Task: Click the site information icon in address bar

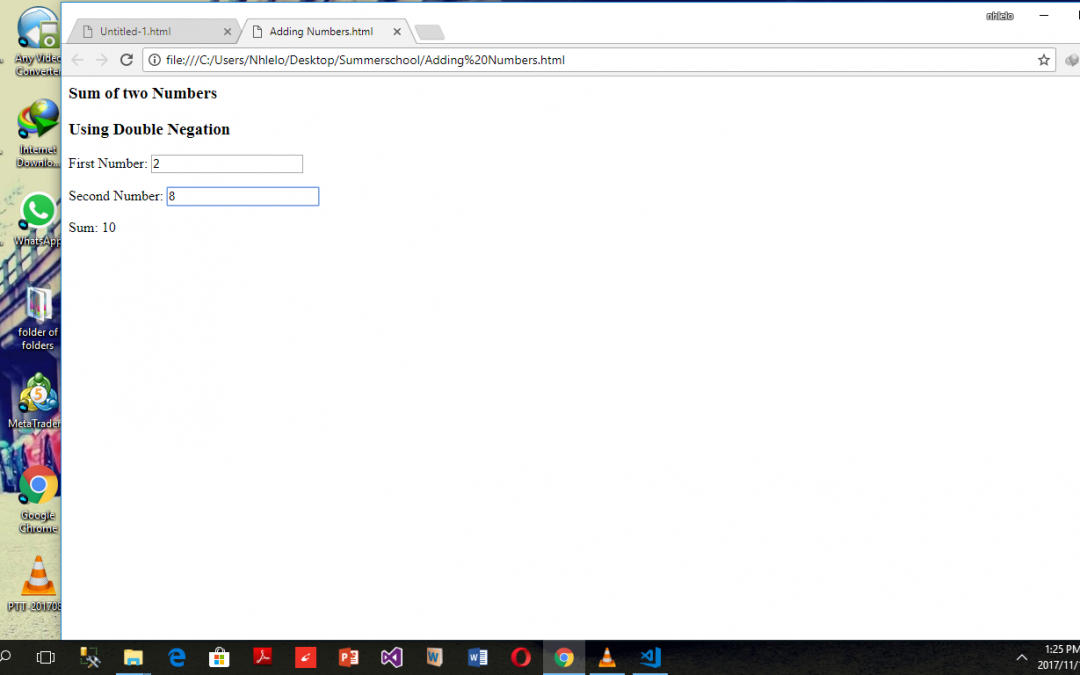Action: [x=155, y=60]
